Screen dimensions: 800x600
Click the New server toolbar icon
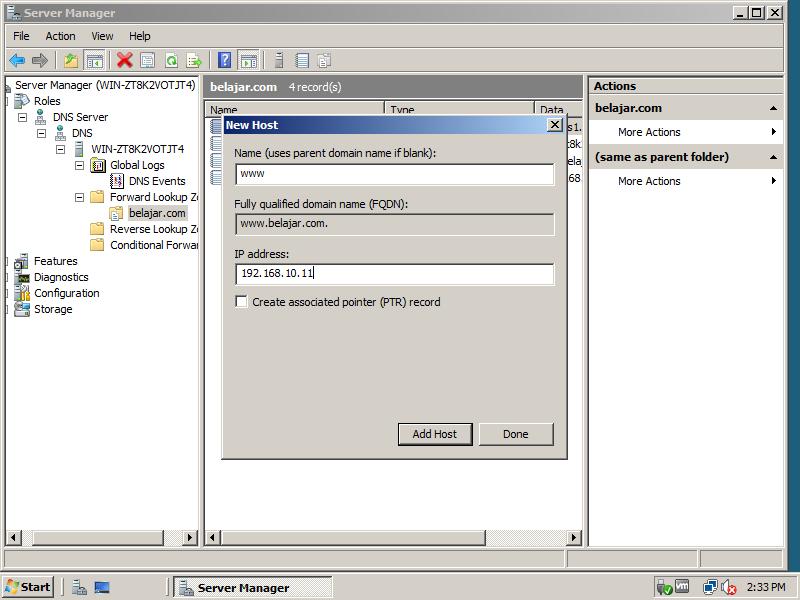coord(279,61)
